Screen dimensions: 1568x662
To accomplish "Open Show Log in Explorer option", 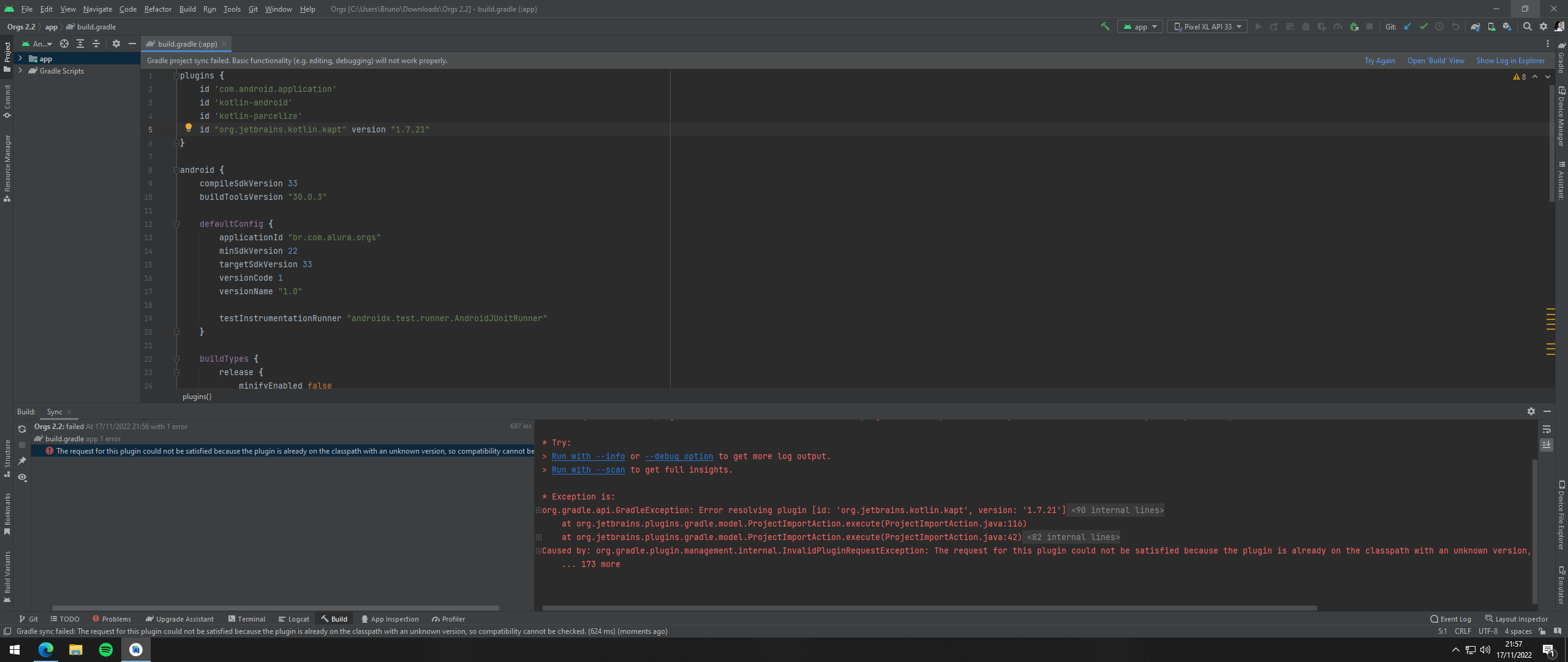I will [x=1511, y=60].
